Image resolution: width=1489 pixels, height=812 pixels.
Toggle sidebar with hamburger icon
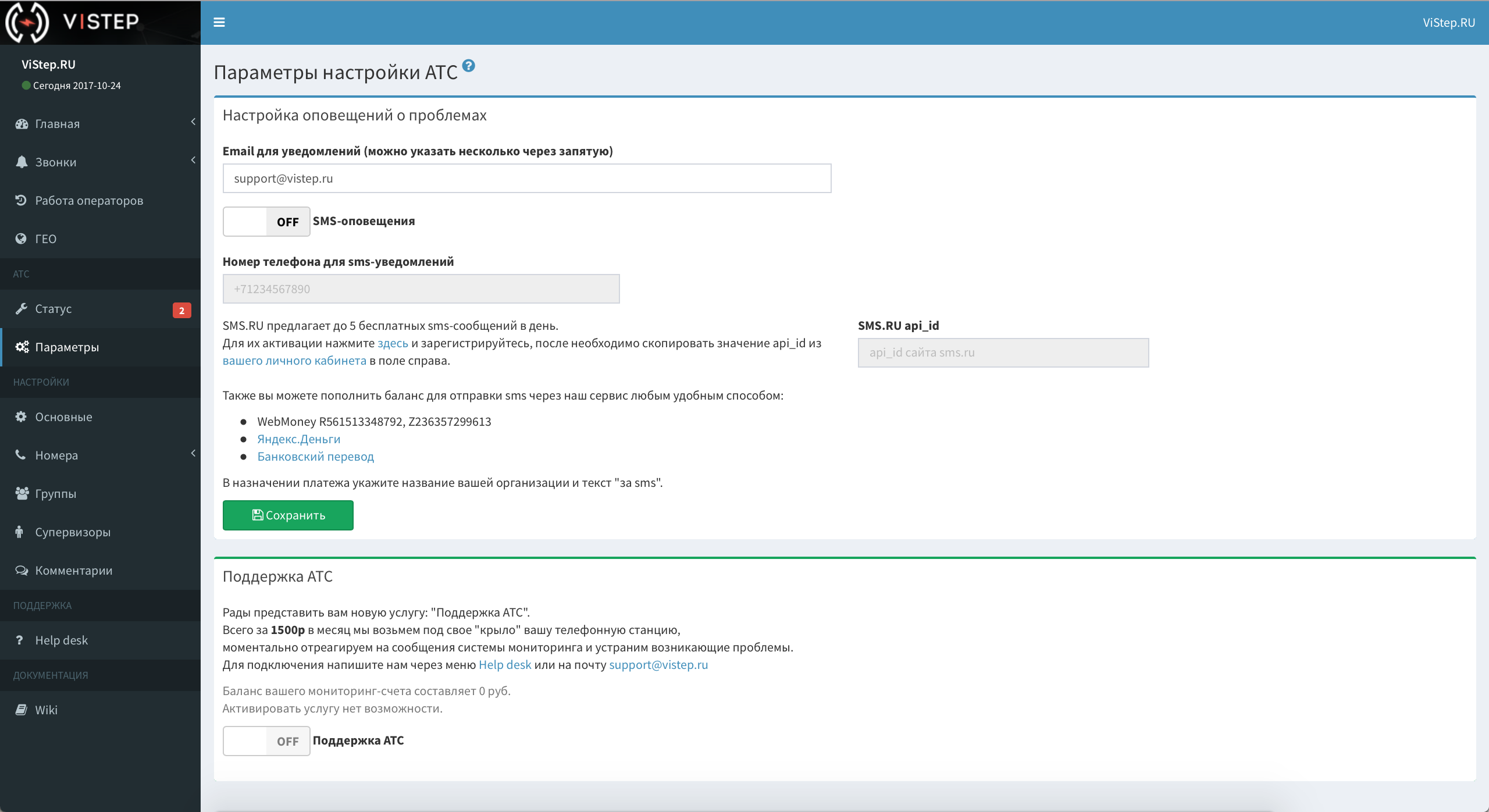(219, 22)
